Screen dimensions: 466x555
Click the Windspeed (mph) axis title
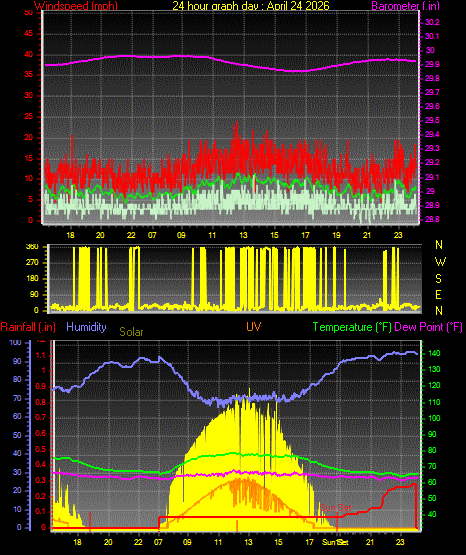point(76,5)
